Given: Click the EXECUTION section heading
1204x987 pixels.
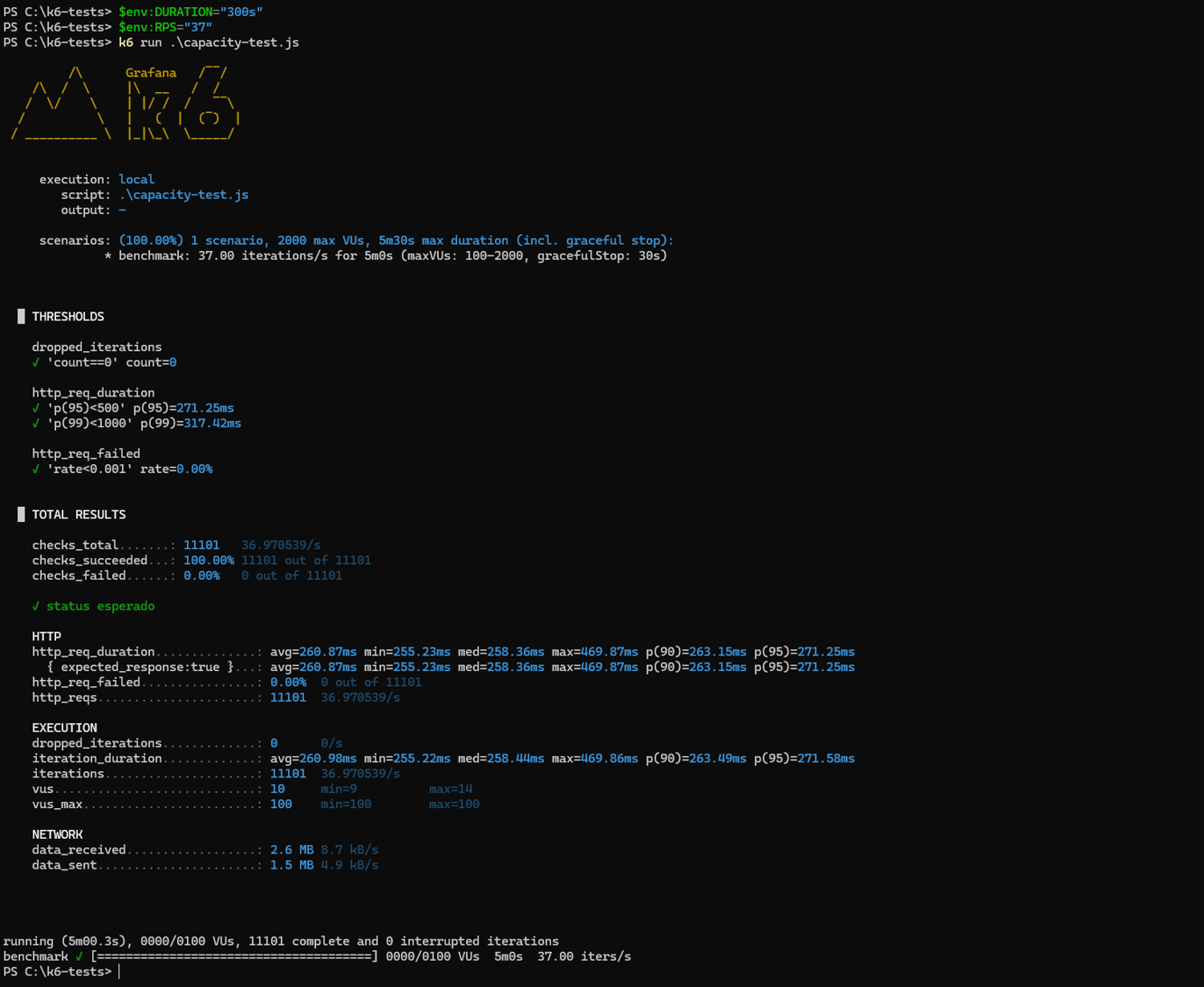Looking at the screenshot, I should (65, 728).
